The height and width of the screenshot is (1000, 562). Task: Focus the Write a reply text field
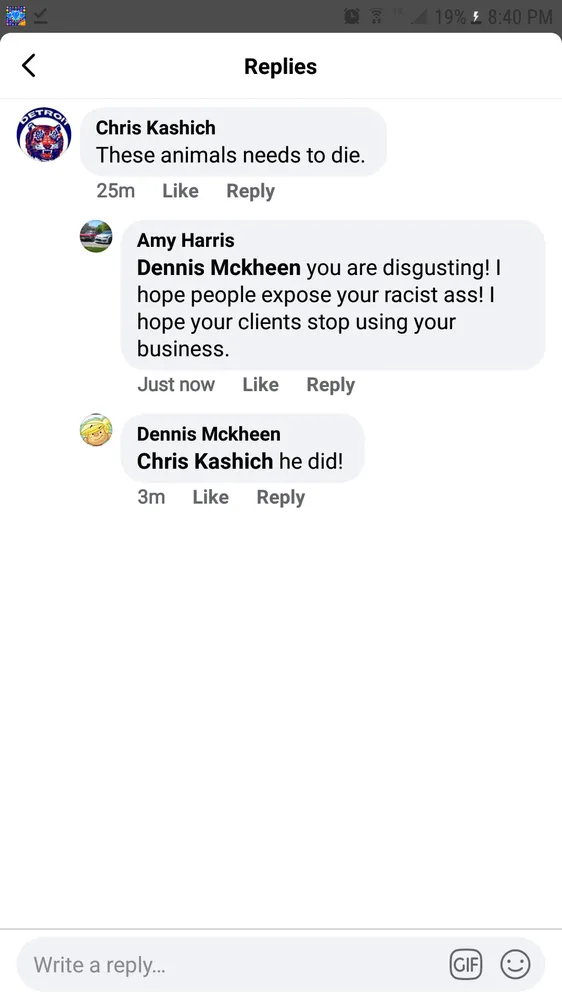pyautogui.click(x=281, y=964)
